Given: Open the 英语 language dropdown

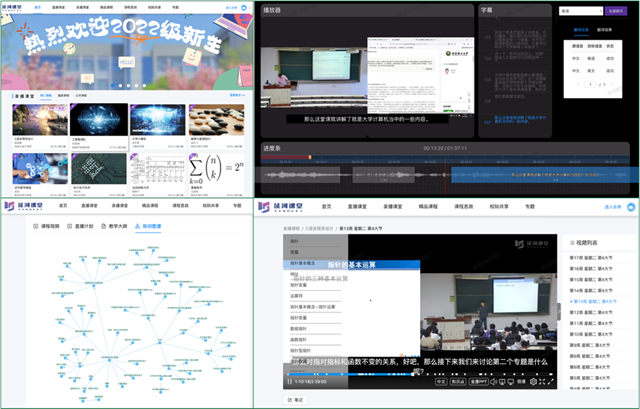Looking at the screenshot, I should click(x=582, y=12).
